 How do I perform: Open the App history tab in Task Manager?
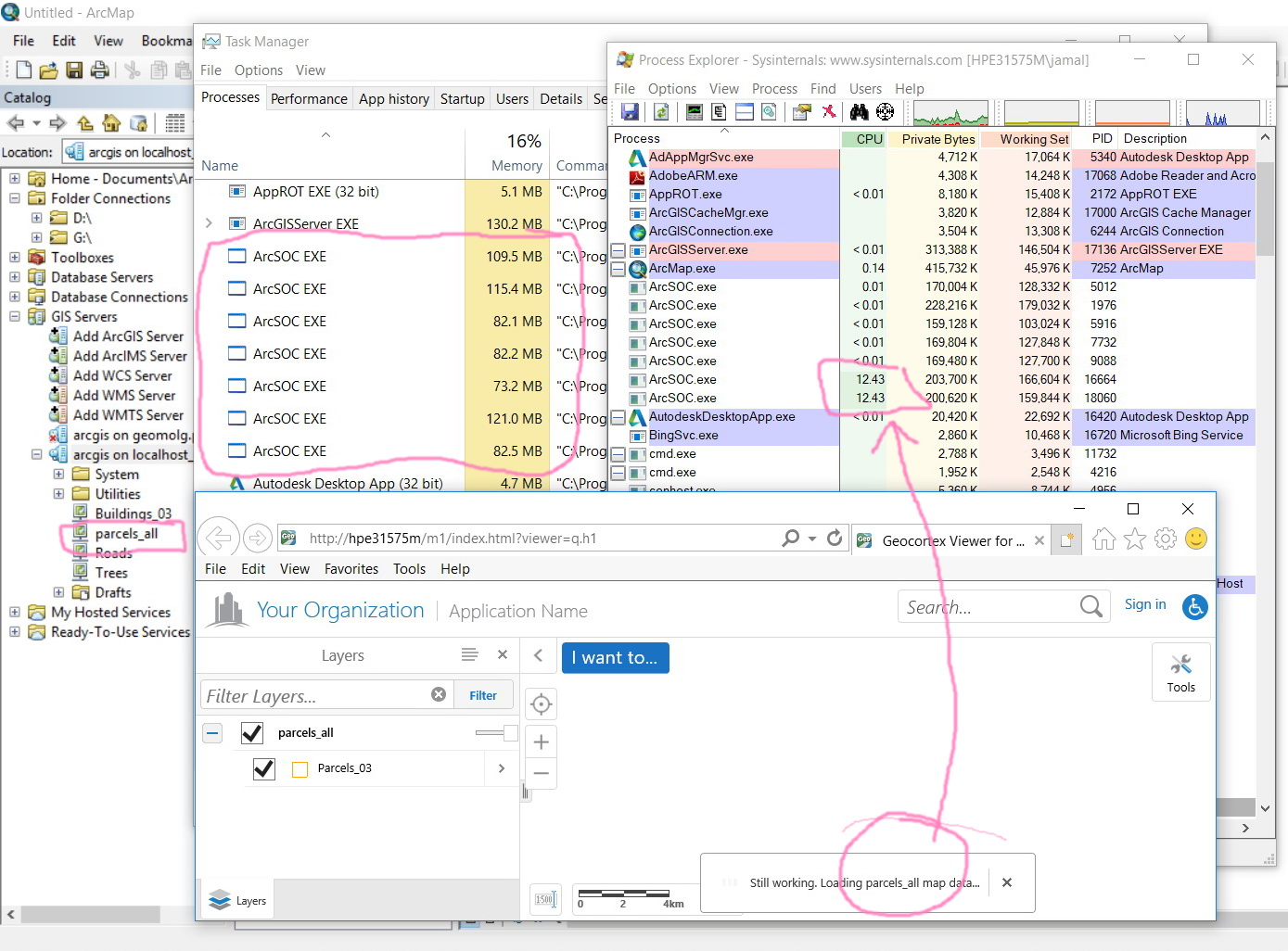point(394,99)
